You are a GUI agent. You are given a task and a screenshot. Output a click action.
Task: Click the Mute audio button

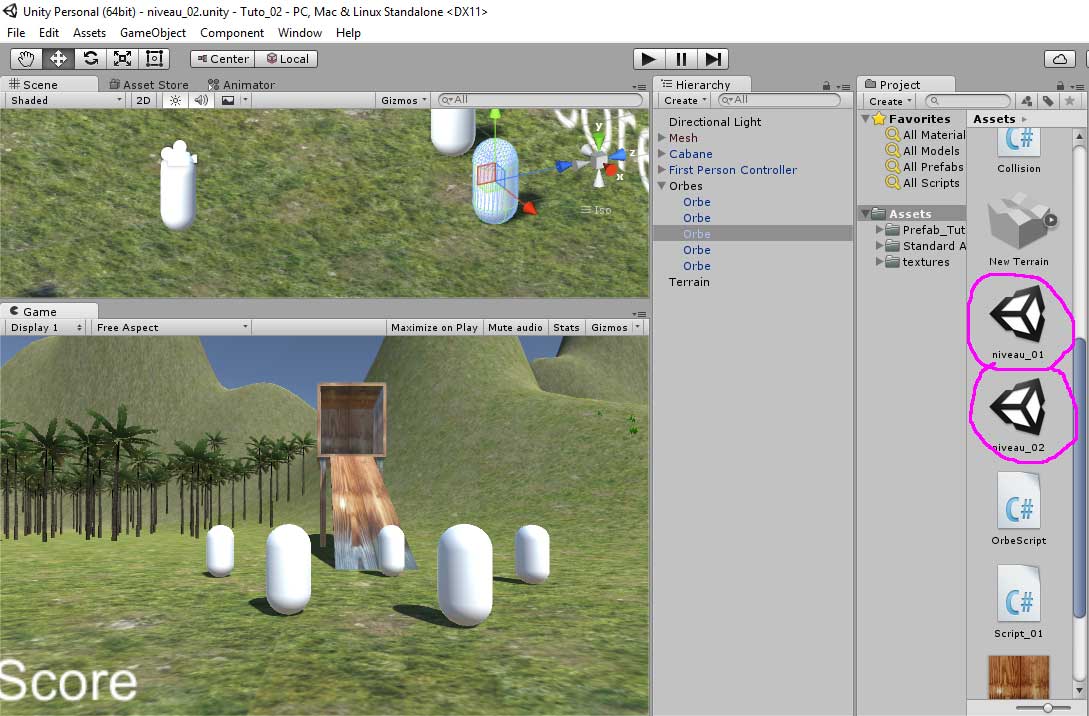coord(515,327)
